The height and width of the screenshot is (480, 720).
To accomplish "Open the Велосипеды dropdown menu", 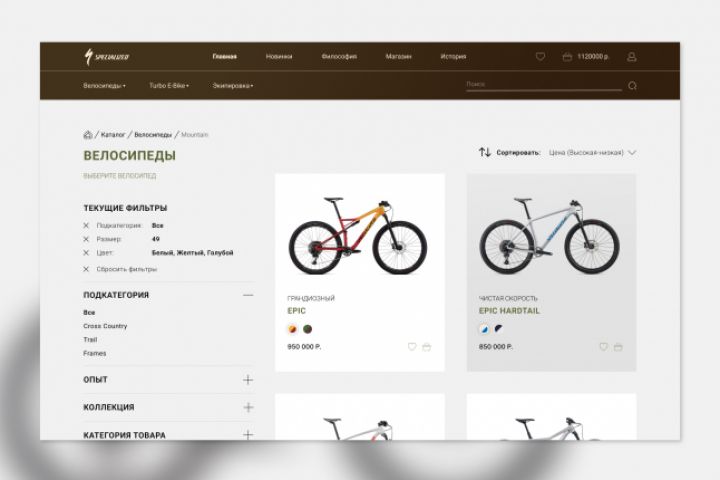I will tap(104, 85).
